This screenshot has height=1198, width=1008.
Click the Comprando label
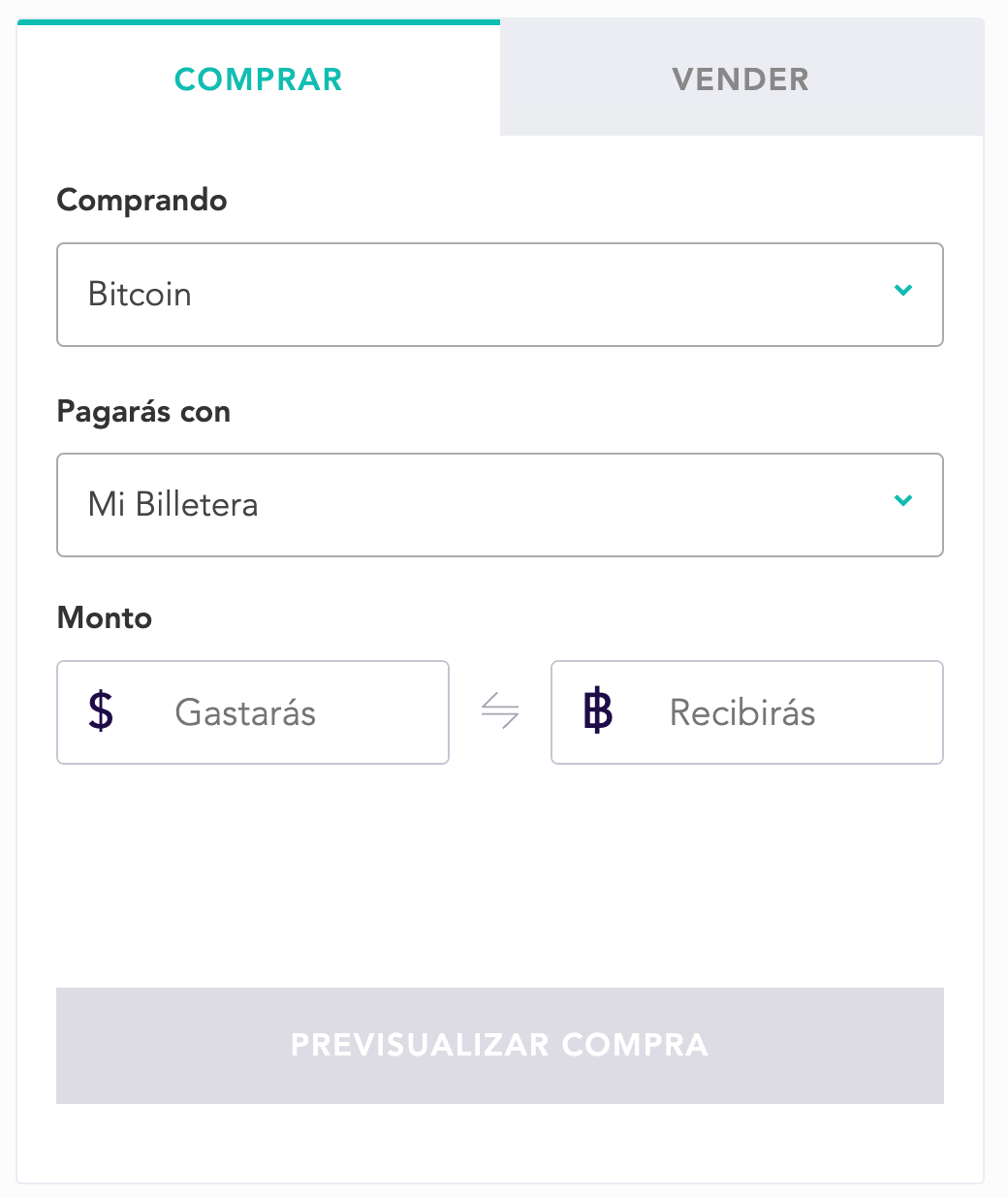click(x=142, y=201)
